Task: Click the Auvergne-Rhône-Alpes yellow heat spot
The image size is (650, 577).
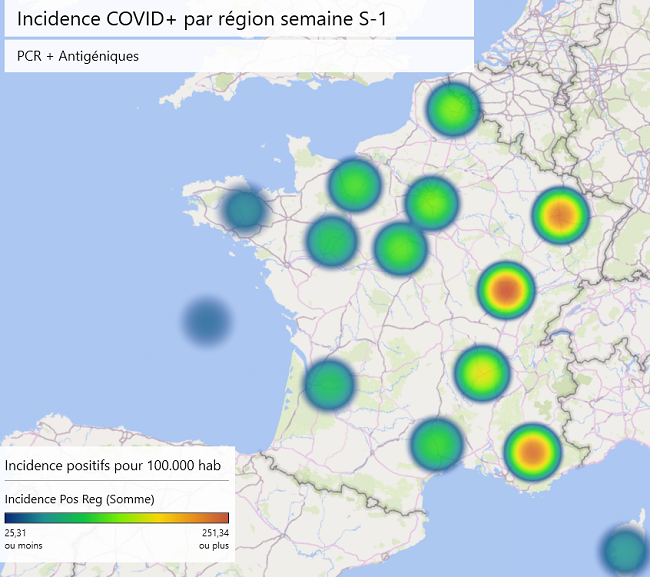Action: click(482, 373)
